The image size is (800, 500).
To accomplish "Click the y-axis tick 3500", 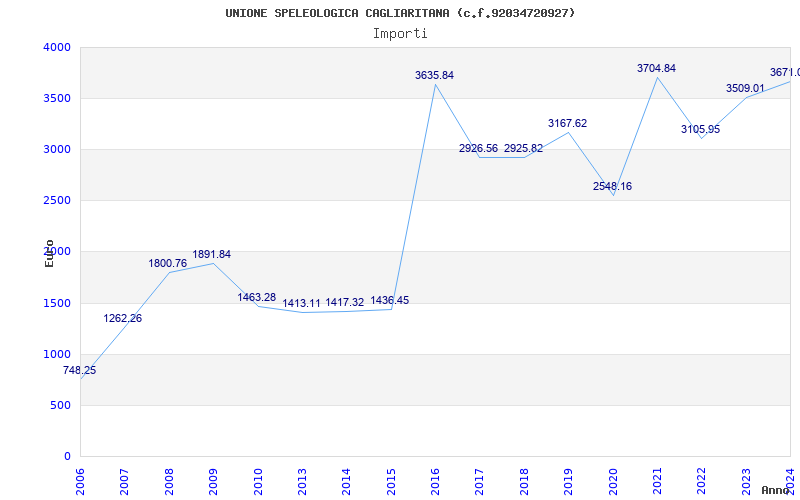I will (57, 98).
